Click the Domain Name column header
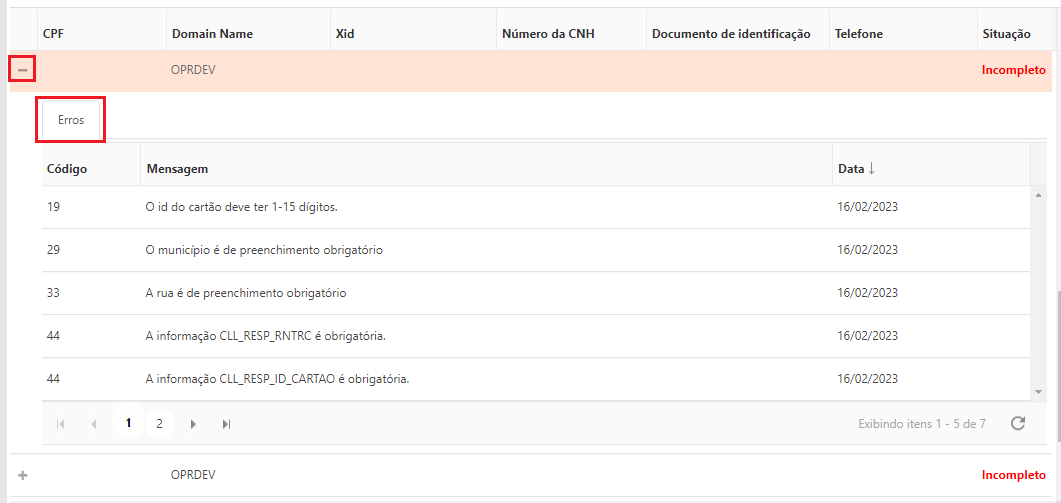Screen dimensions: 1061x503 pyautogui.click(x=212, y=34)
